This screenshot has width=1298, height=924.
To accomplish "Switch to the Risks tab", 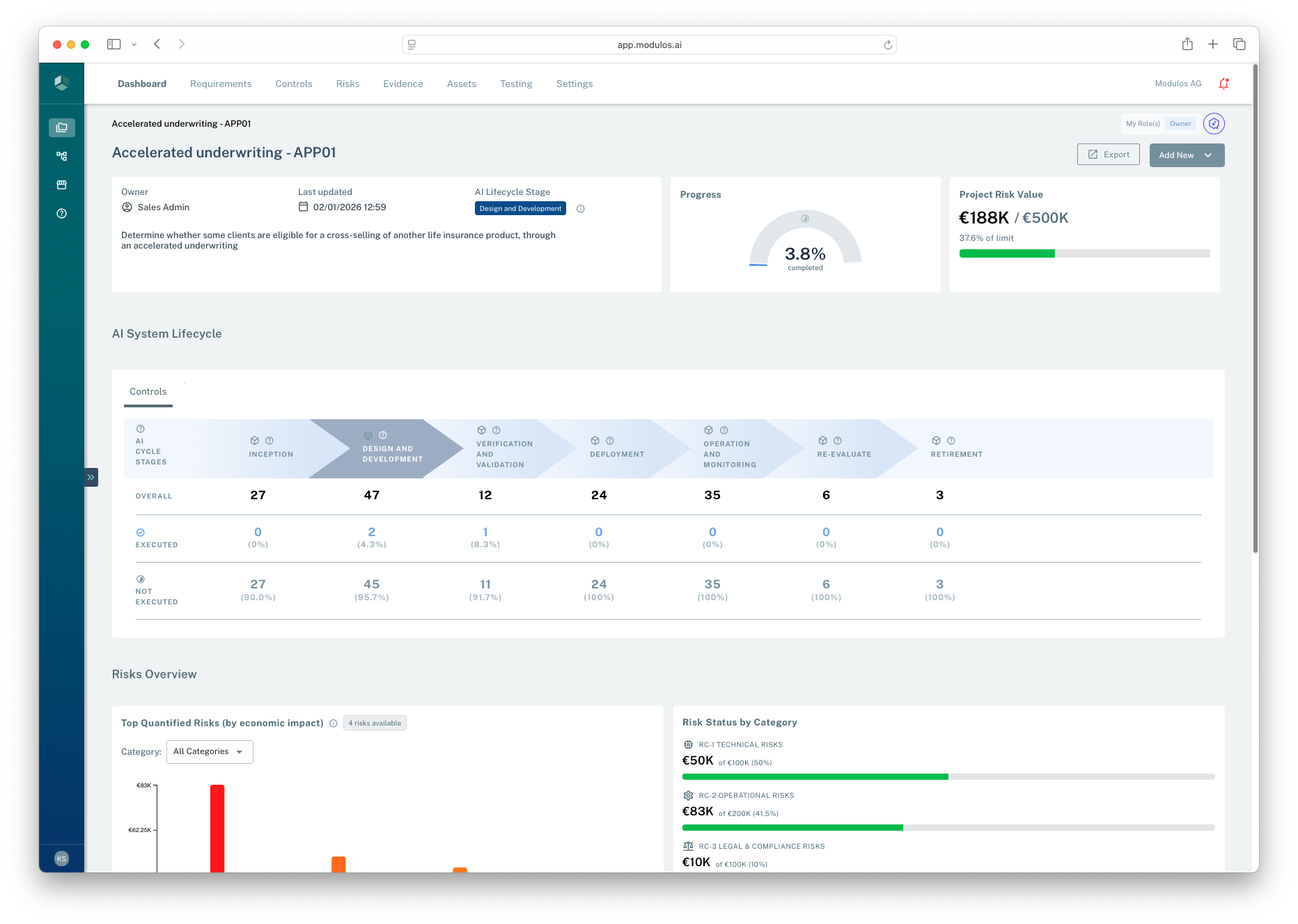I will 347,84.
